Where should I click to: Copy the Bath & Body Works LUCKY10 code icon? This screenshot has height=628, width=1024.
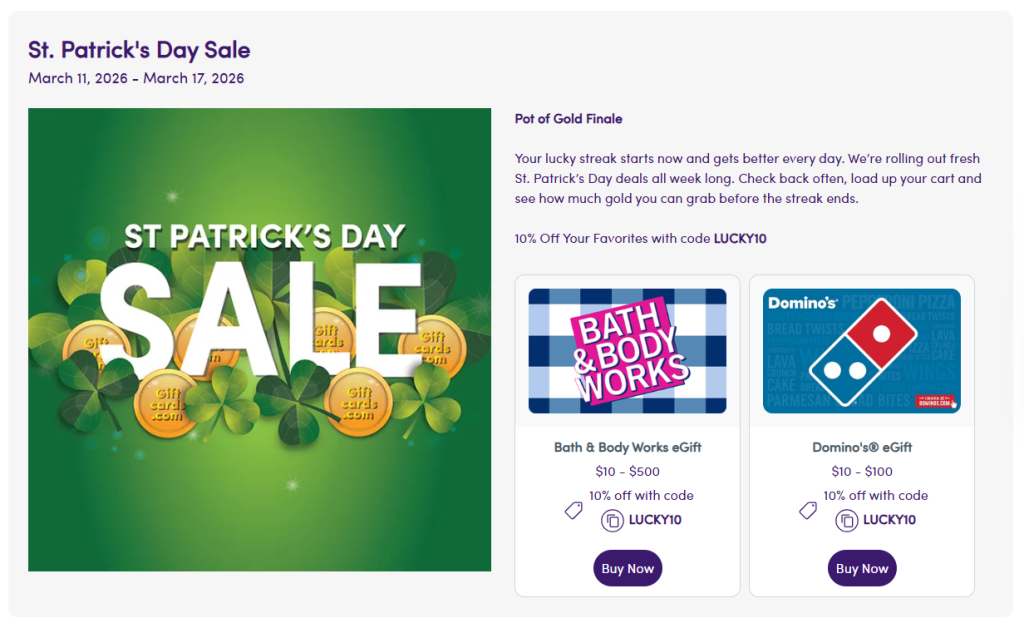(x=612, y=520)
